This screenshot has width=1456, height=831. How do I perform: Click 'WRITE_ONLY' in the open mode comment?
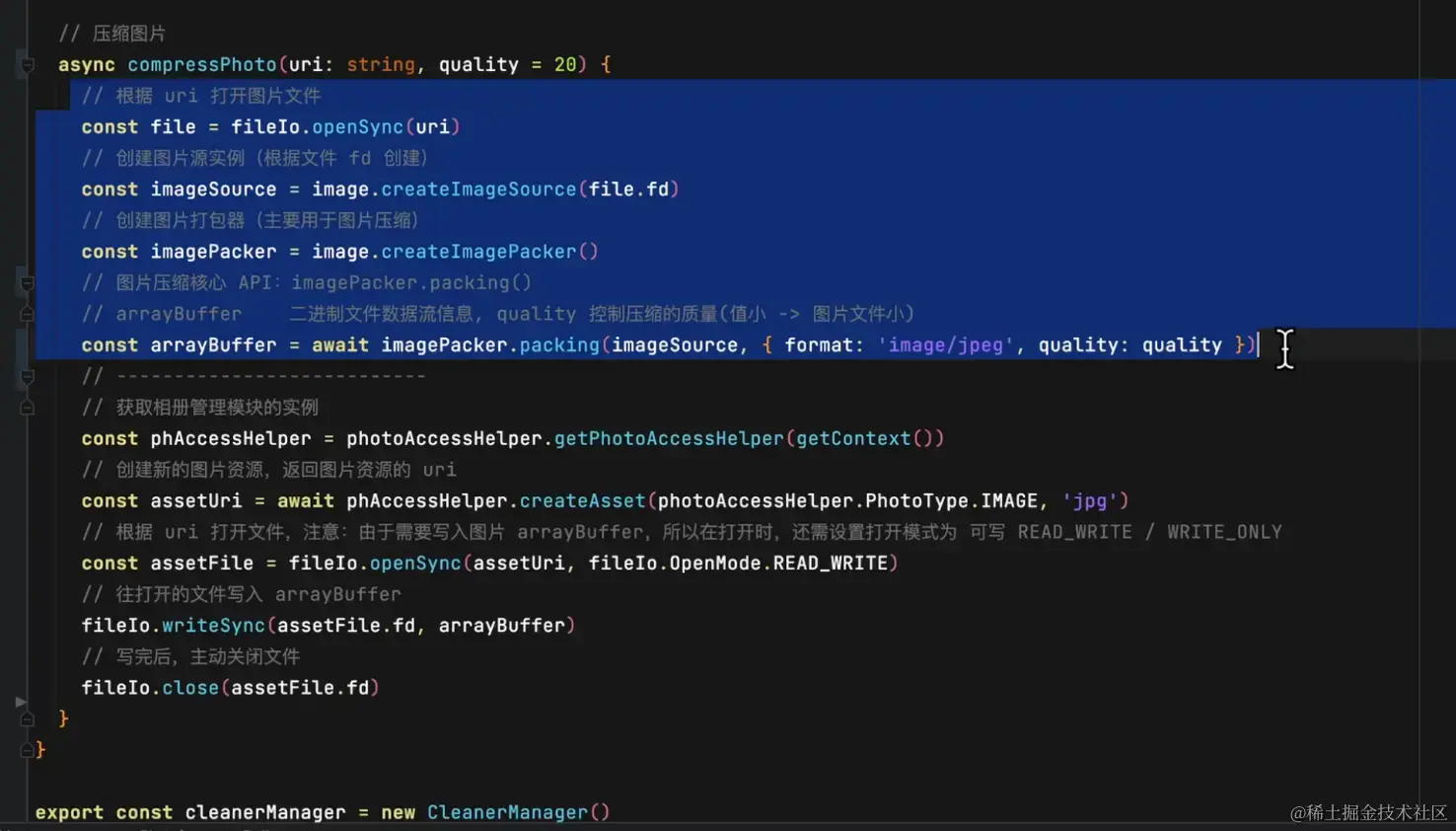[1224, 533]
